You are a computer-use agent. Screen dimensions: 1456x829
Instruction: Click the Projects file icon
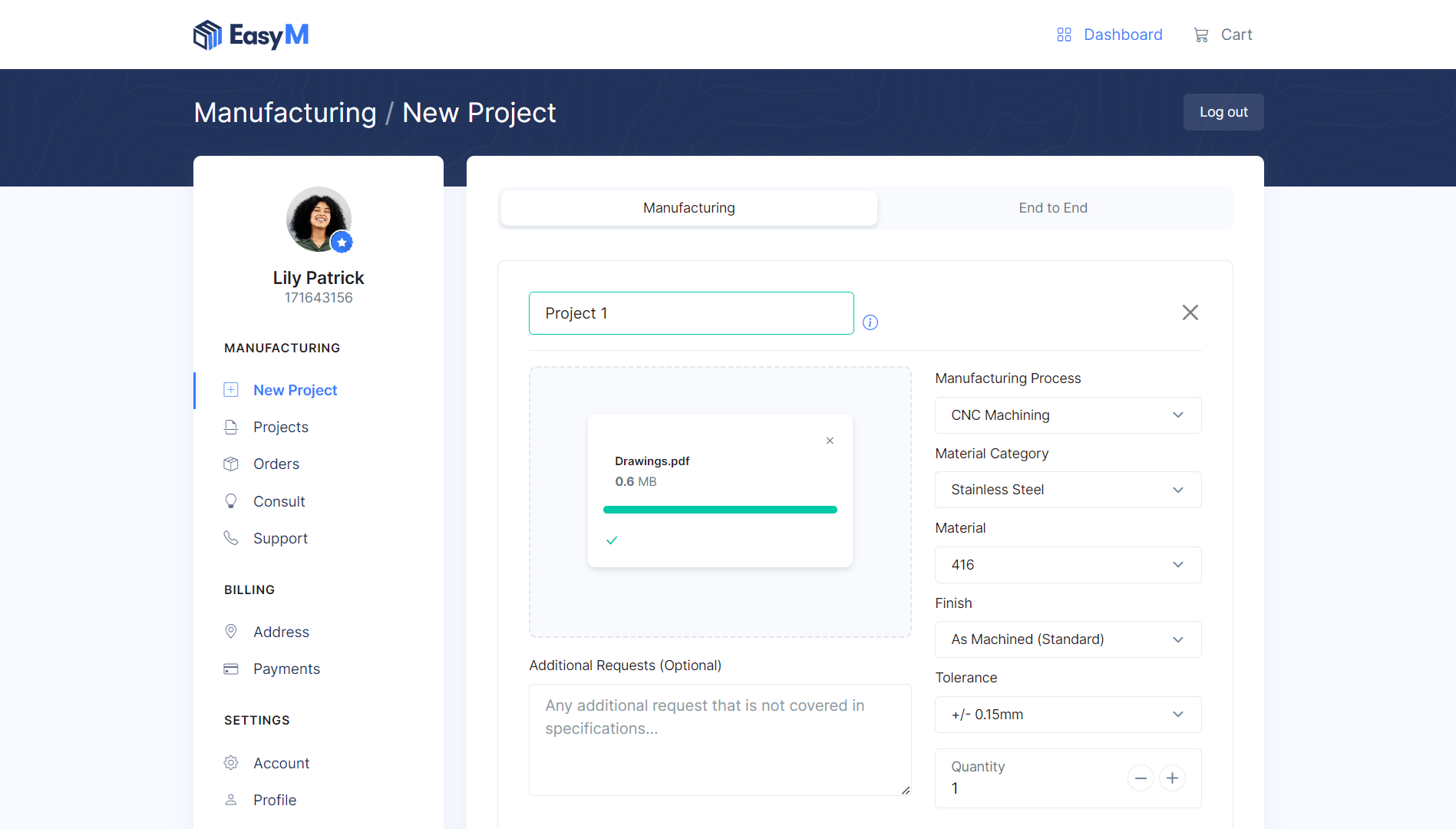231,427
